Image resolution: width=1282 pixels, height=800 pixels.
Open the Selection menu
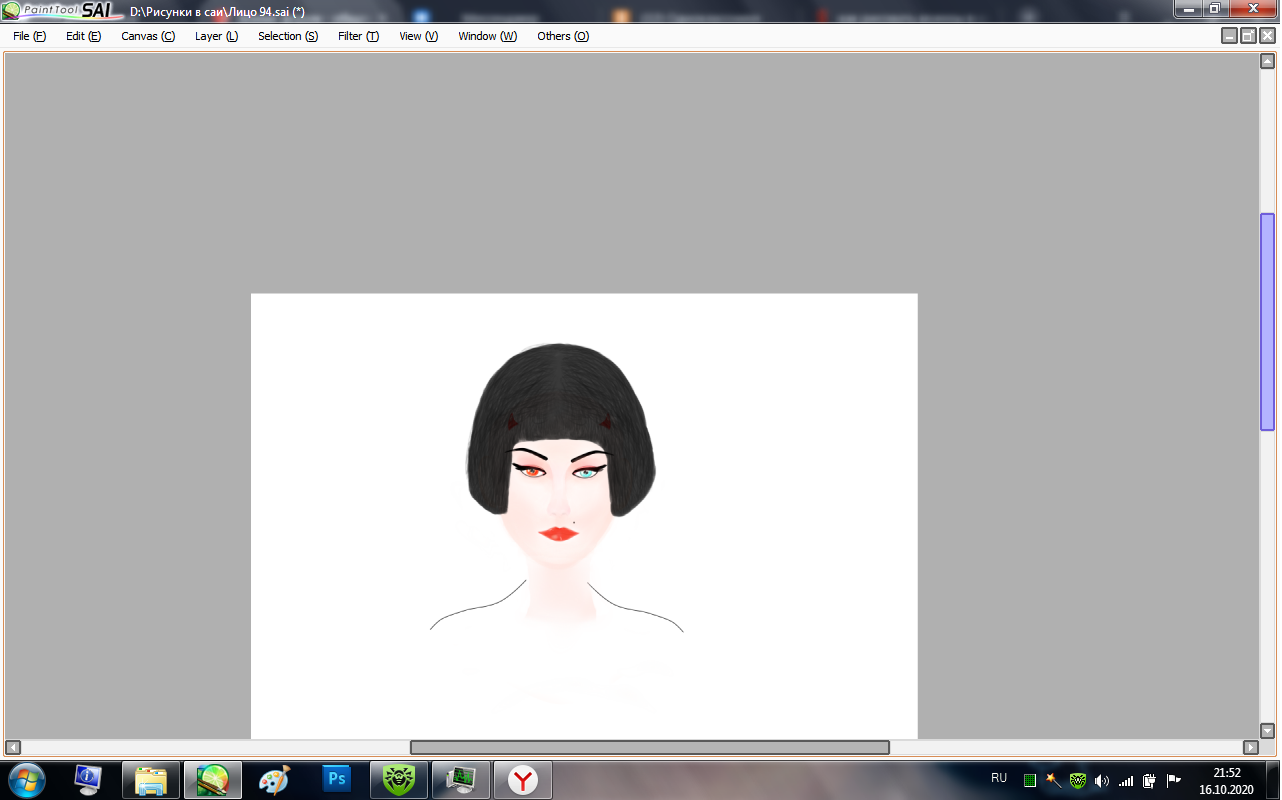[x=287, y=36]
